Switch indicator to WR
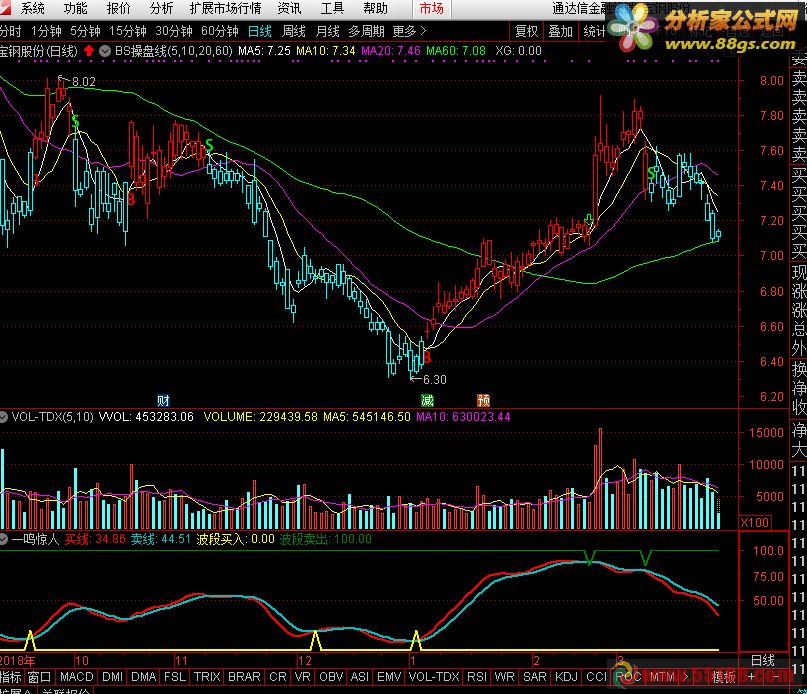 coord(504,676)
